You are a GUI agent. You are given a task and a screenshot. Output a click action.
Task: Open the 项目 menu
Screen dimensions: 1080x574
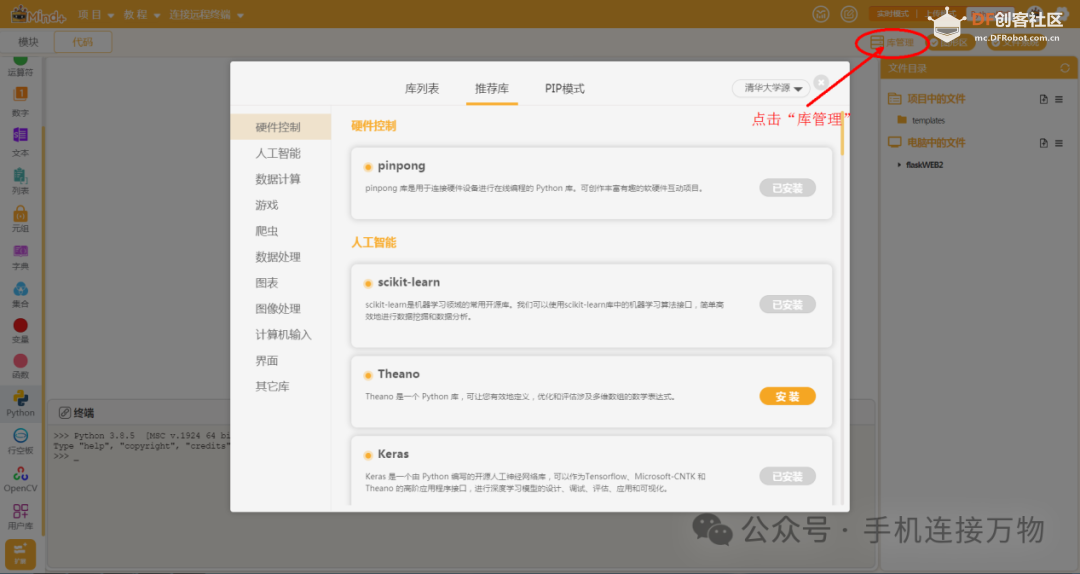click(96, 14)
